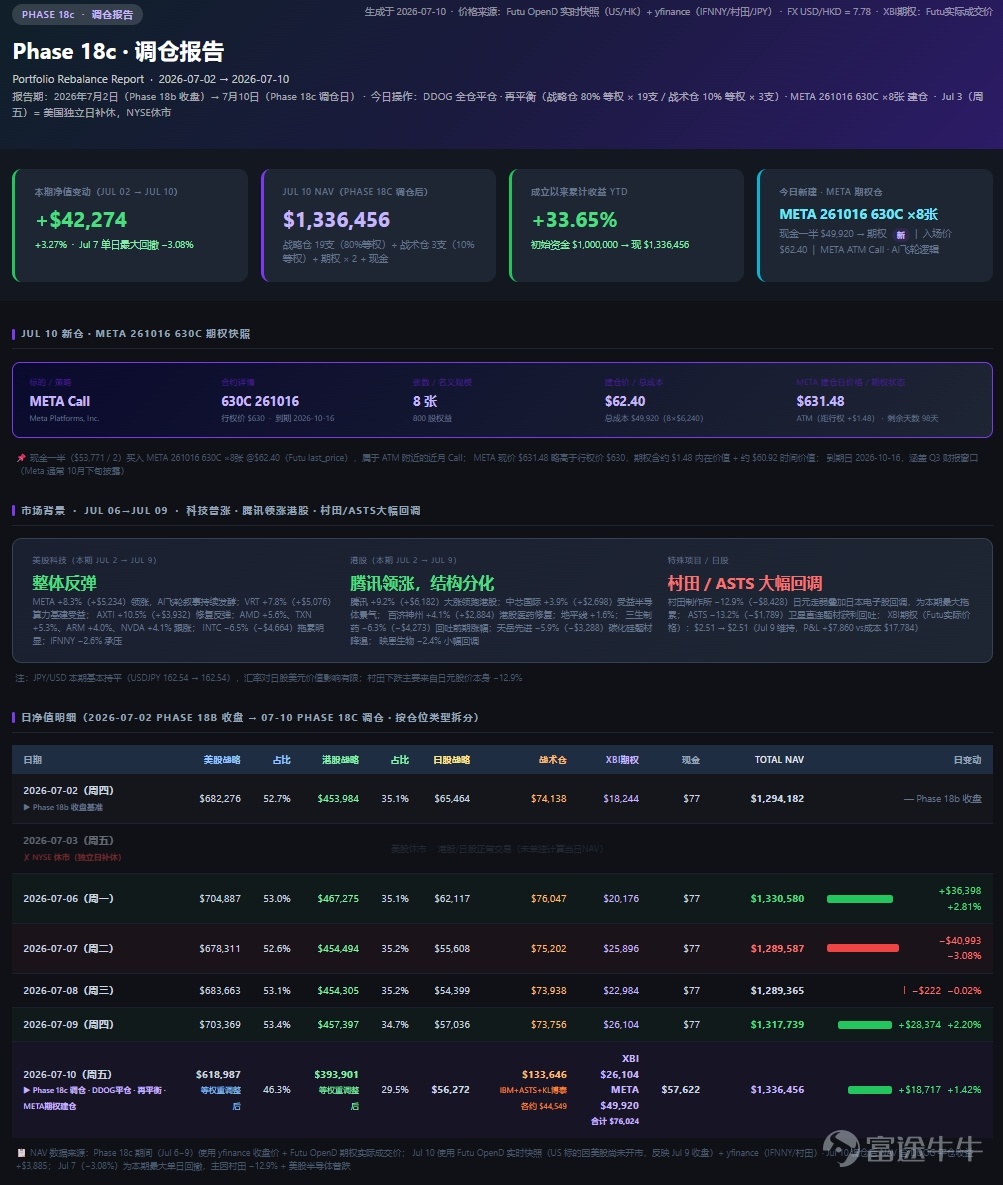1003x1185 pixels.
Task: Click the triangle icon beside Phase 18b 收盘基准
Action: (26, 807)
